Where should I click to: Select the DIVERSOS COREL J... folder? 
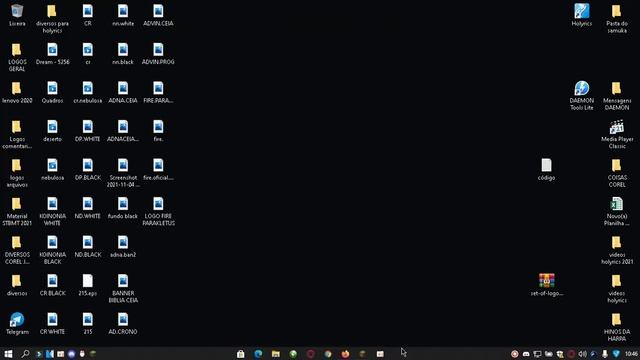tap(17, 250)
